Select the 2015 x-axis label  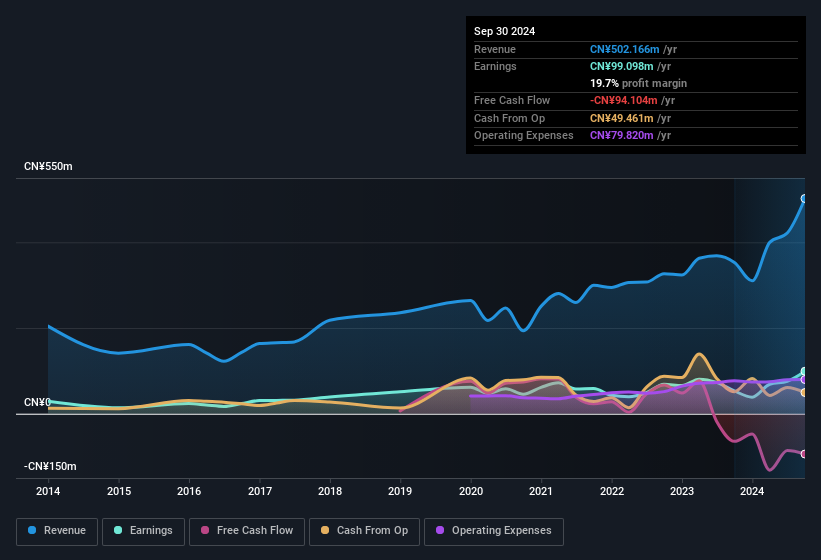[x=119, y=491]
